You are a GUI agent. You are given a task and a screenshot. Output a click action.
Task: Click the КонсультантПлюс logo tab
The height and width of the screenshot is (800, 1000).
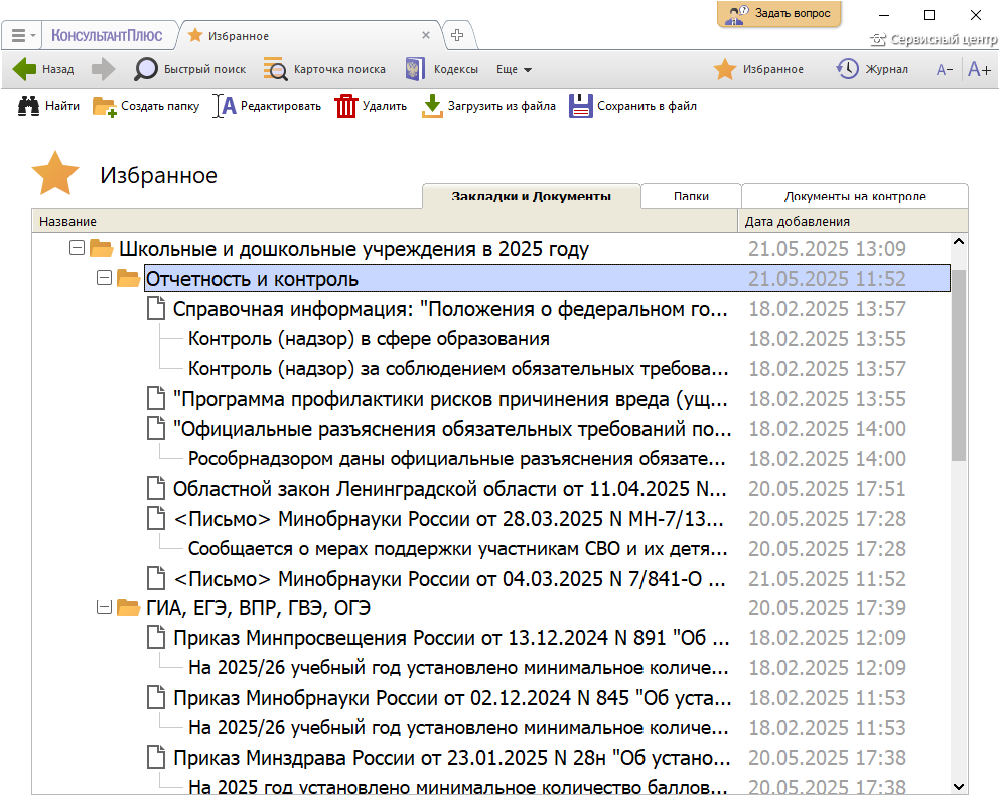[107, 36]
